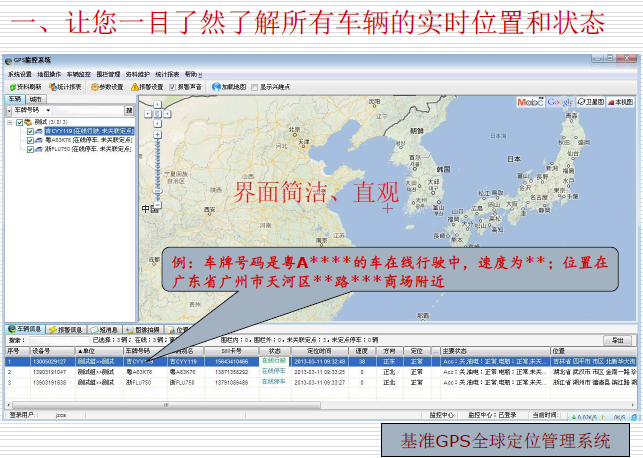Open the 系统设置 menu
Viewport: 643px width, 458px height.
click(19, 74)
